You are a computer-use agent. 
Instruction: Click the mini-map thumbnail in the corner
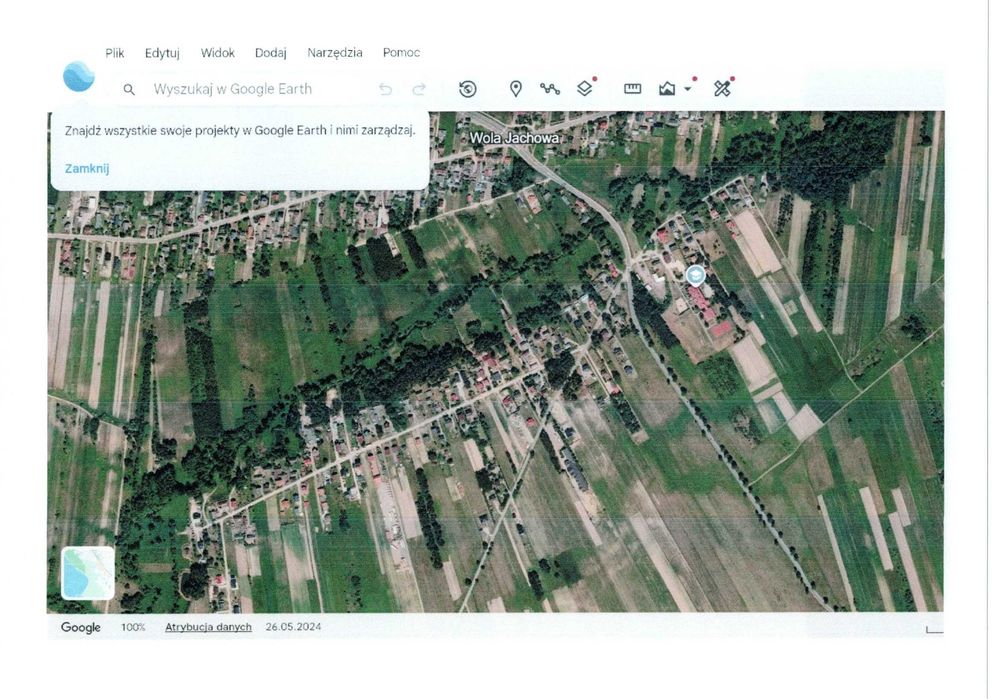coord(88,573)
